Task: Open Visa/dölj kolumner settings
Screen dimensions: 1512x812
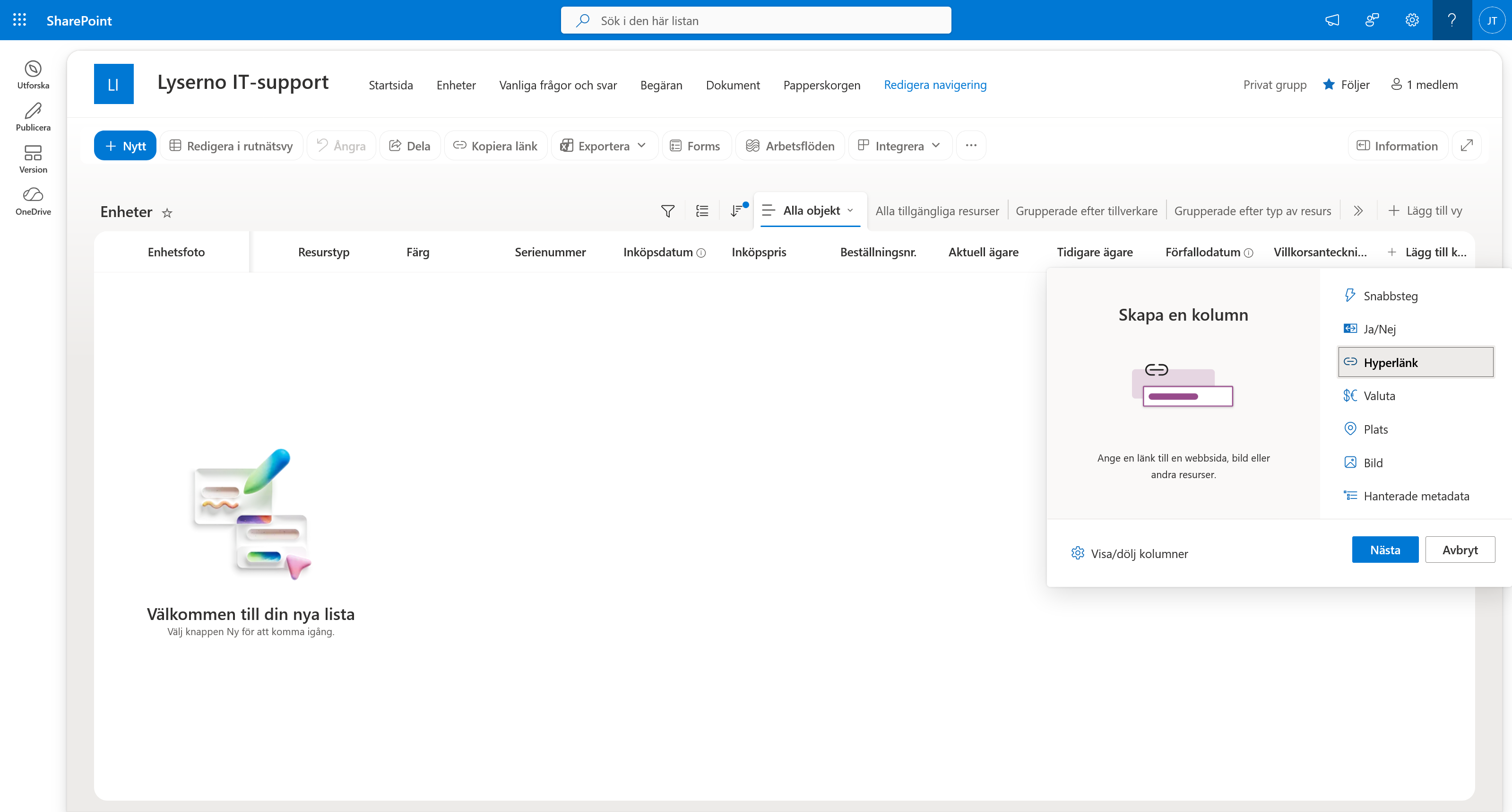Action: coord(1129,554)
